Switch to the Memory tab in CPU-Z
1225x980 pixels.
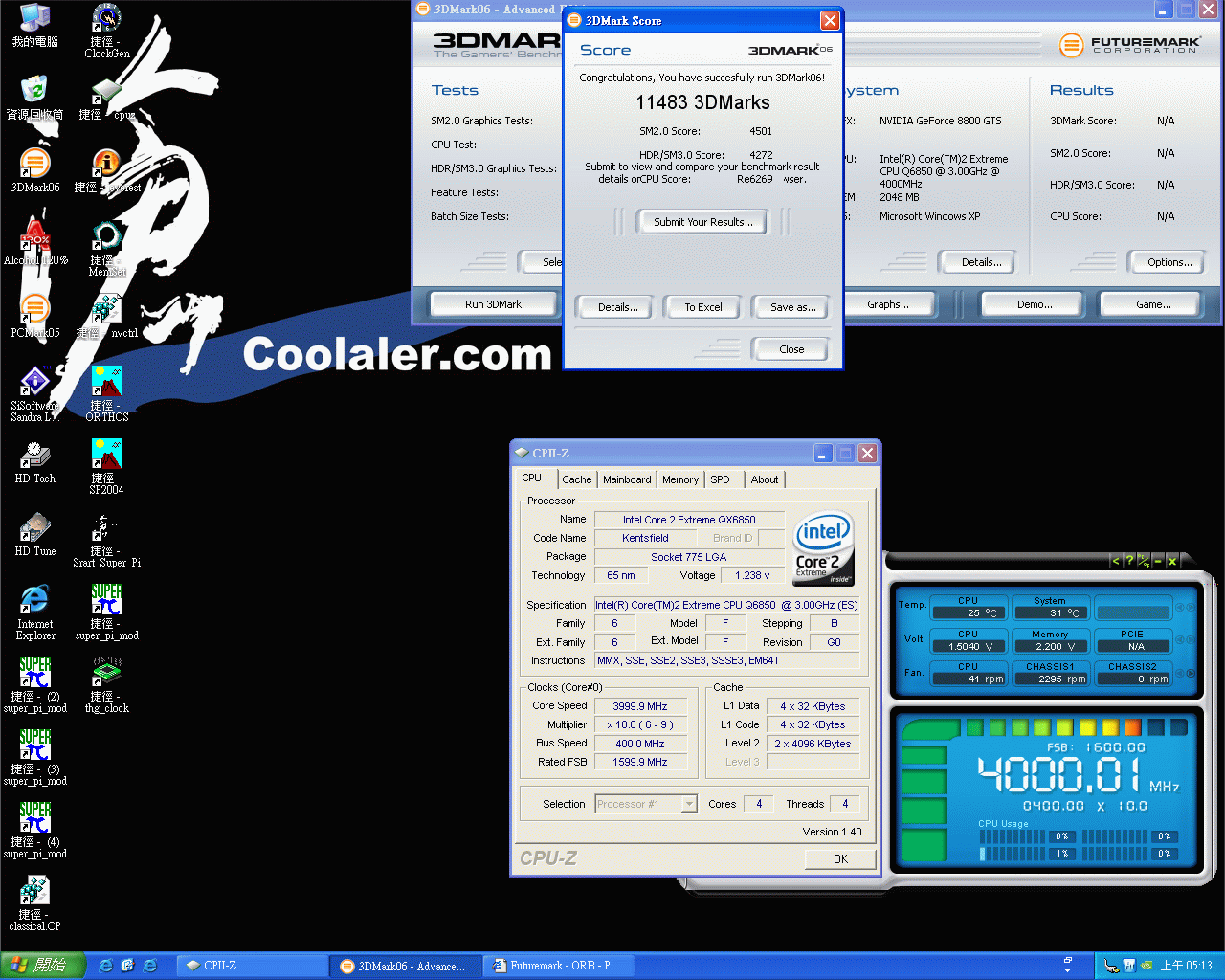[x=680, y=479]
